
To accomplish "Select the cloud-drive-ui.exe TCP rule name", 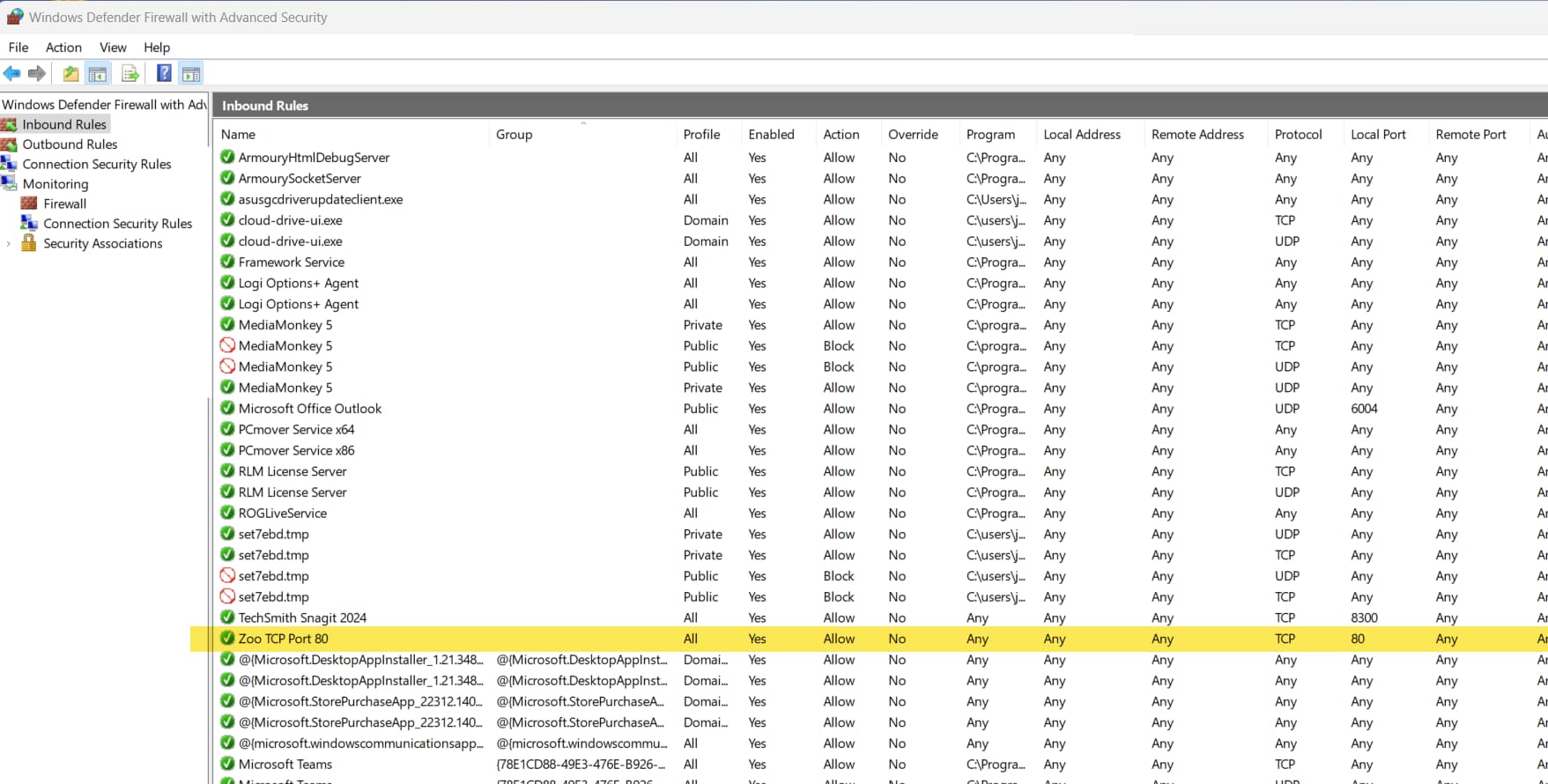I will pos(290,220).
